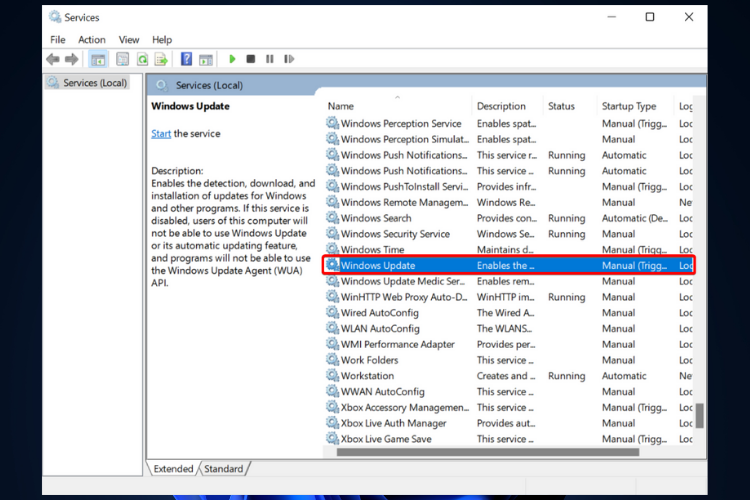Image resolution: width=750 pixels, height=500 pixels.
Task: Open the Action menu
Action: 92,40
